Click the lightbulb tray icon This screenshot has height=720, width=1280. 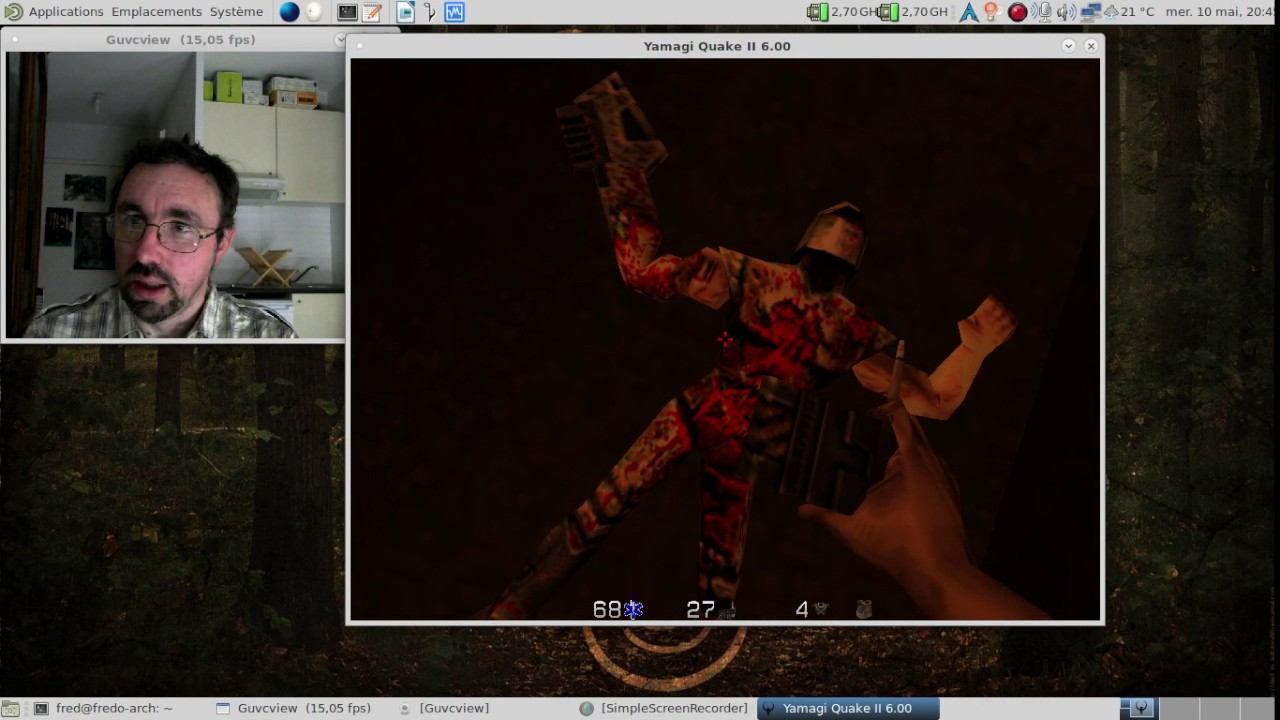click(x=992, y=12)
